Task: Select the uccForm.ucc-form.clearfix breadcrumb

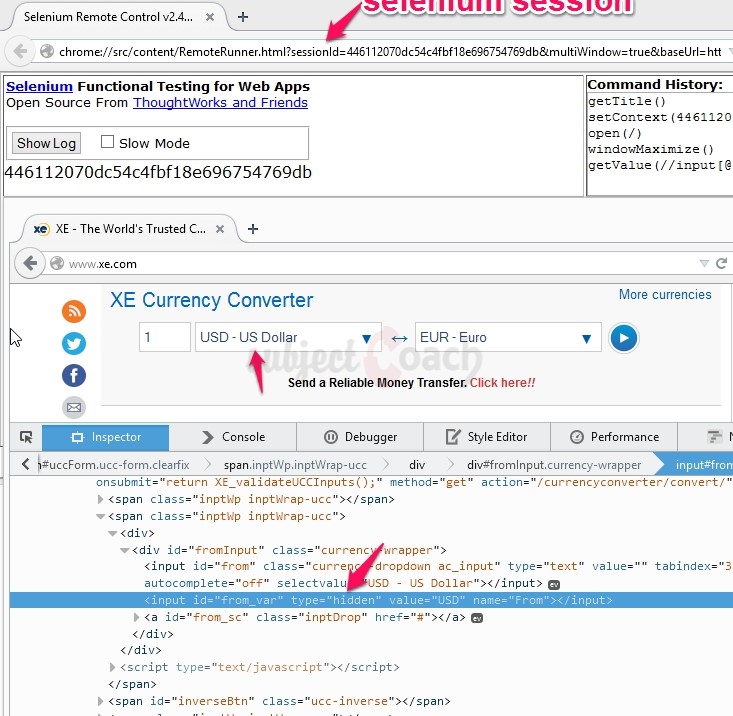Action: click(116, 465)
